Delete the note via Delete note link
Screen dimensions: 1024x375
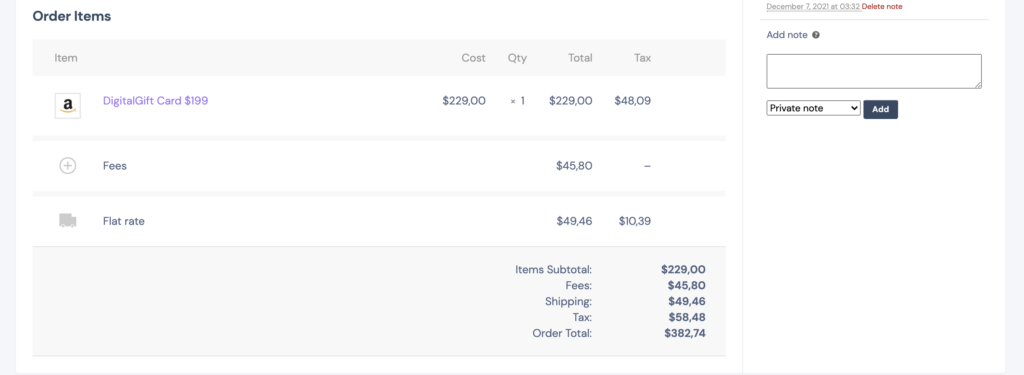tap(882, 7)
